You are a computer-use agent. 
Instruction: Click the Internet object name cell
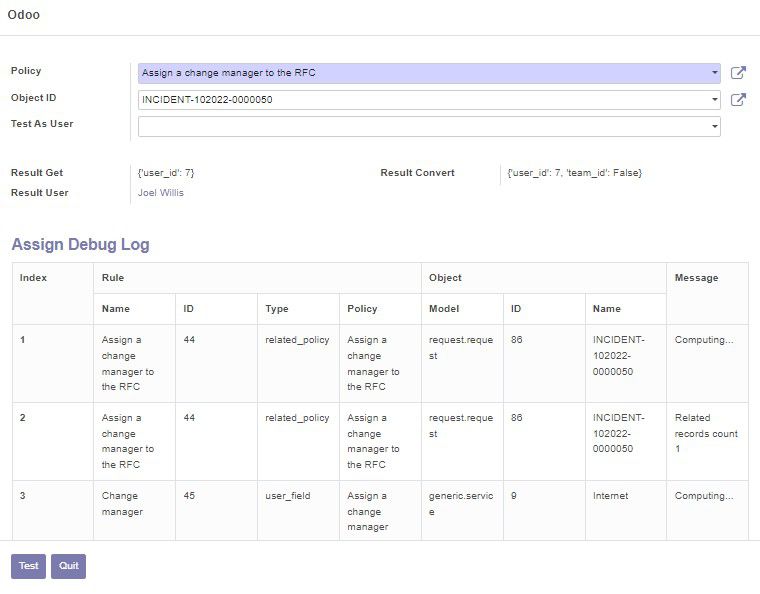[610, 496]
